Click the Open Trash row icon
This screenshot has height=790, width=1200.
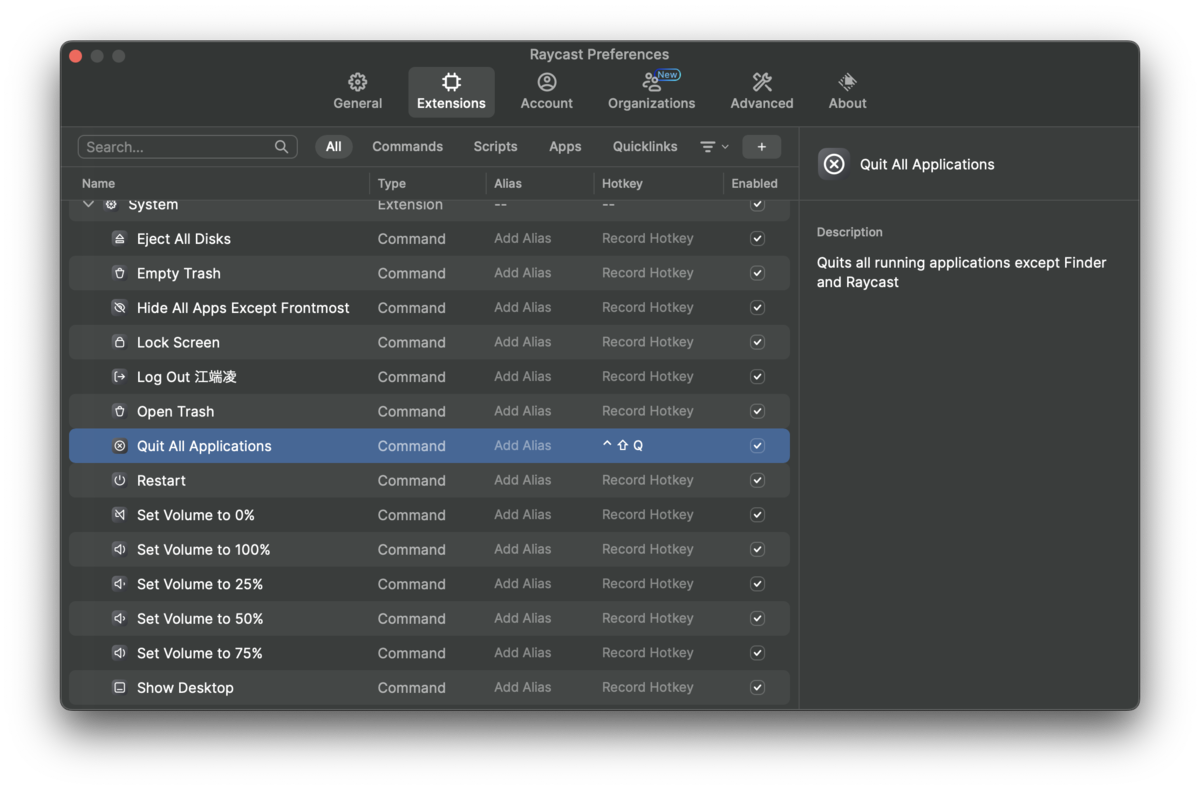119,411
